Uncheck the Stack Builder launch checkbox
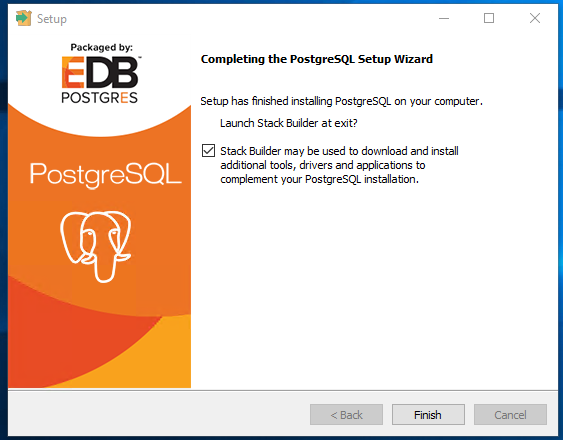The width and height of the screenshot is (563, 440). [x=208, y=150]
